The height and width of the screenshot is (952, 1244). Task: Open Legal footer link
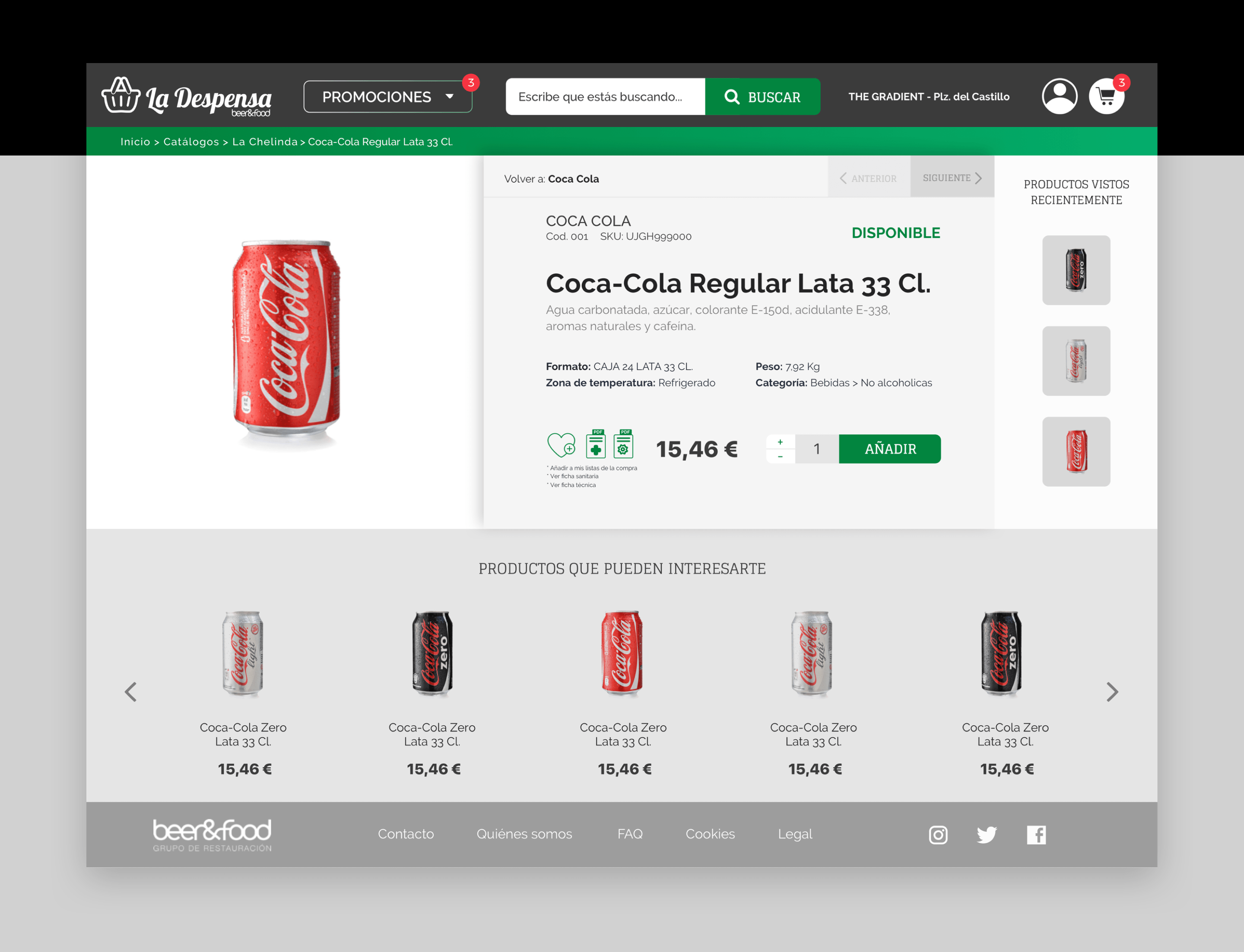[x=795, y=834]
